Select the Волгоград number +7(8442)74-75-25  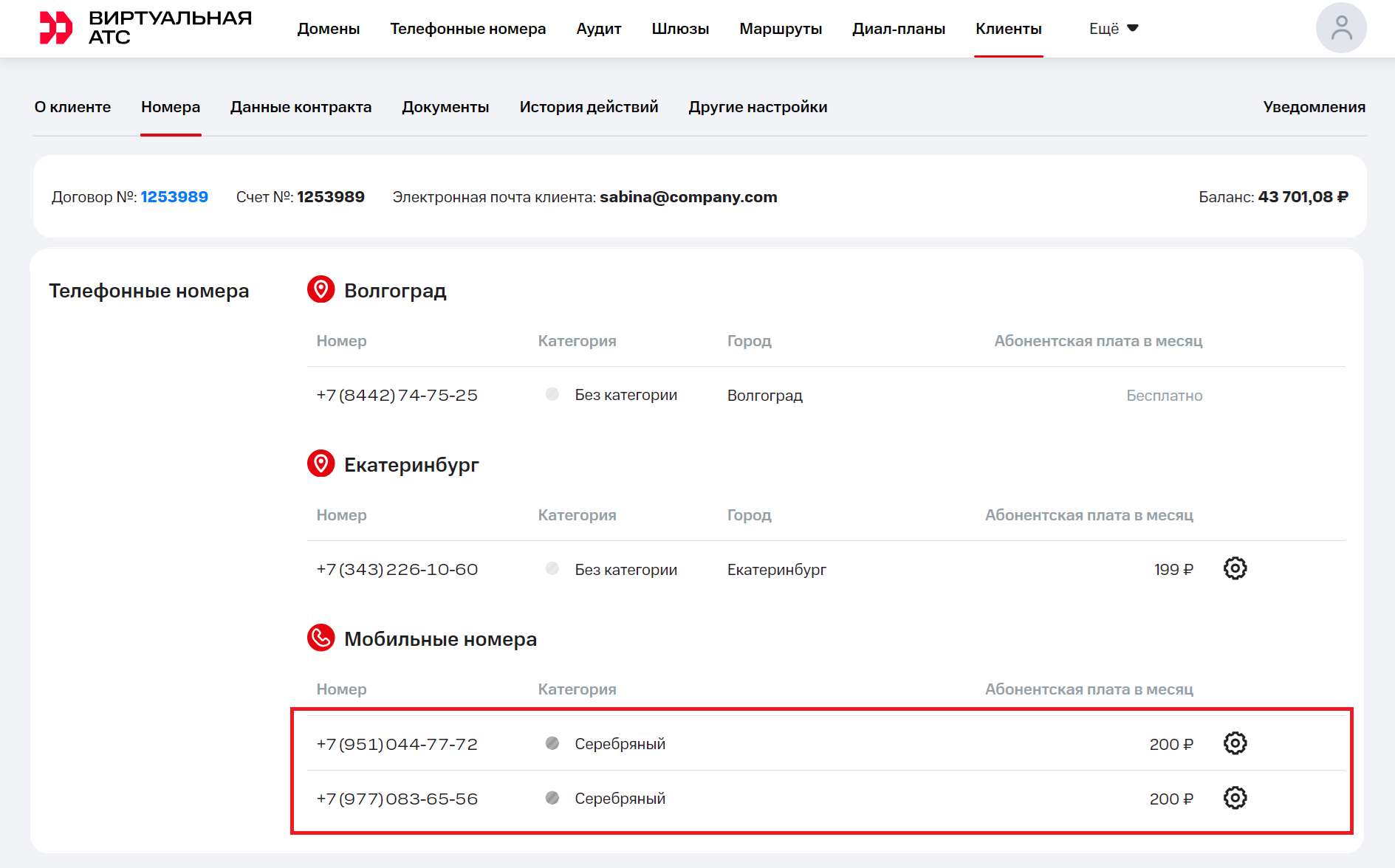point(397,396)
